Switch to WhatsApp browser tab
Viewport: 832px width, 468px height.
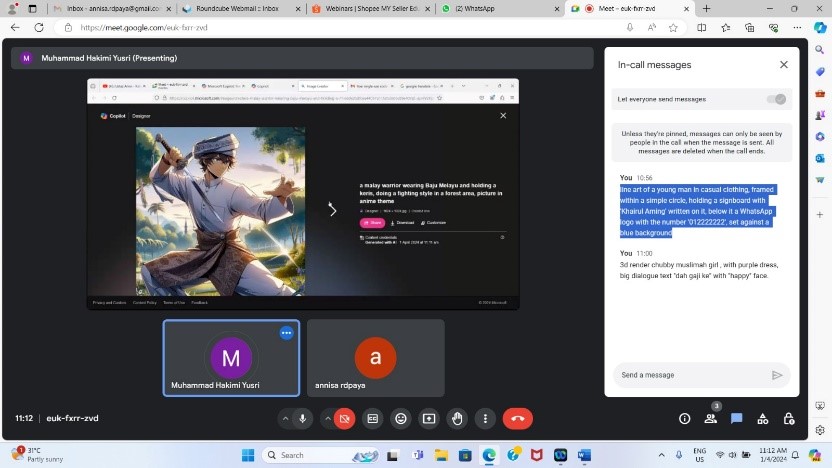click(x=500, y=8)
